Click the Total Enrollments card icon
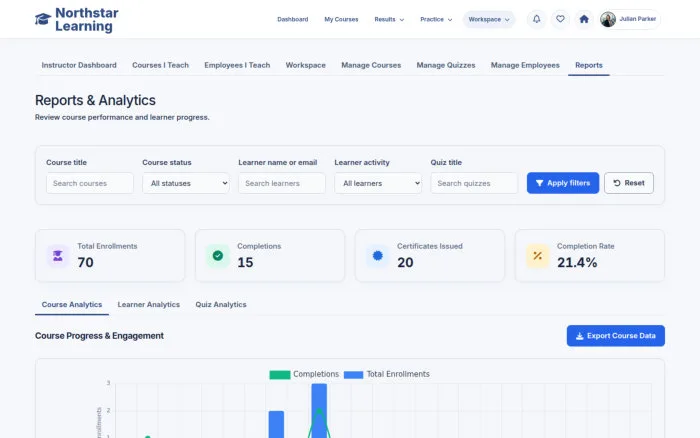Screen dimensions: 700x438 coord(58,256)
